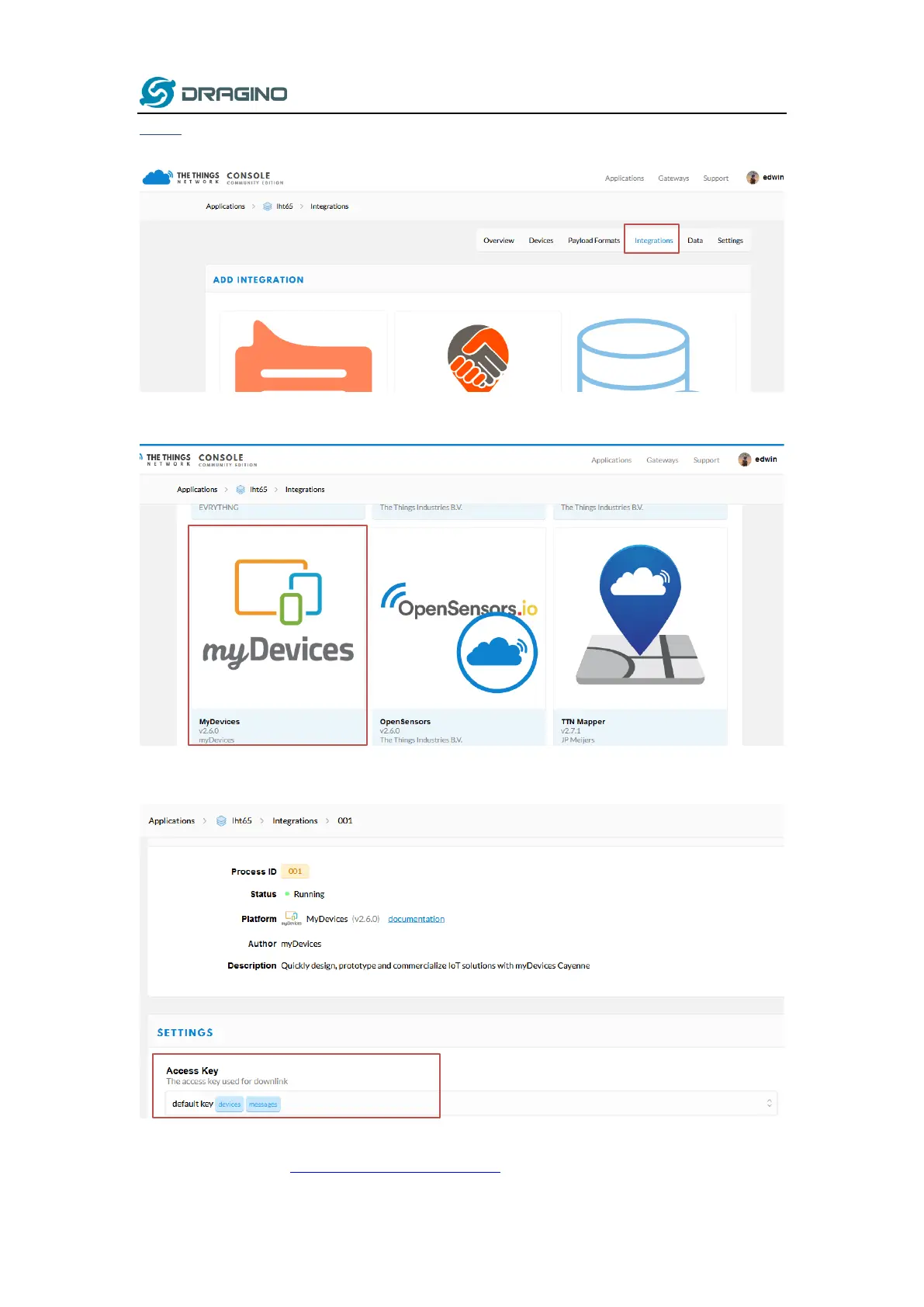The image size is (924, 1307).
Task: Click the lht65 app icon beside the Overview tabs' breadcrumb
Action: tap(268, 206)
